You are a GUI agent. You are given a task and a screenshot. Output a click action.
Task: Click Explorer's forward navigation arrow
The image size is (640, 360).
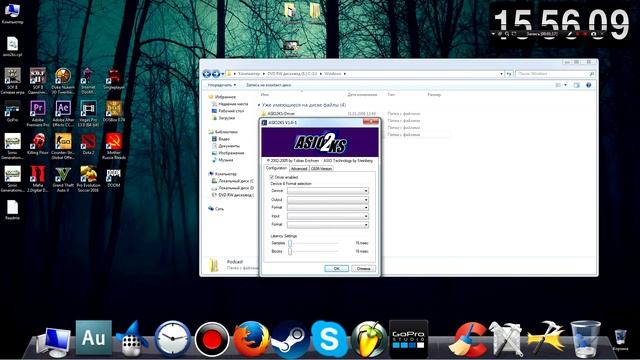216,74
